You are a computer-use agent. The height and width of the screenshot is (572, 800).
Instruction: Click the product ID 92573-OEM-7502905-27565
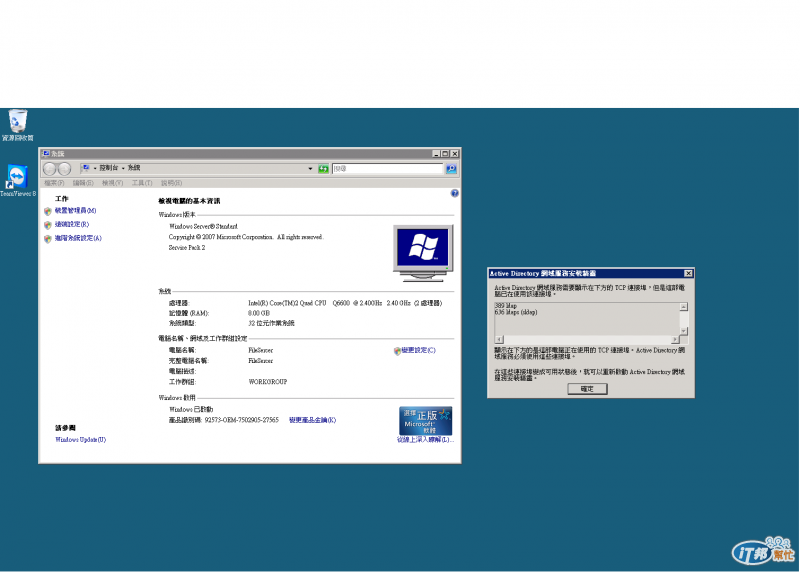point(242,420)
